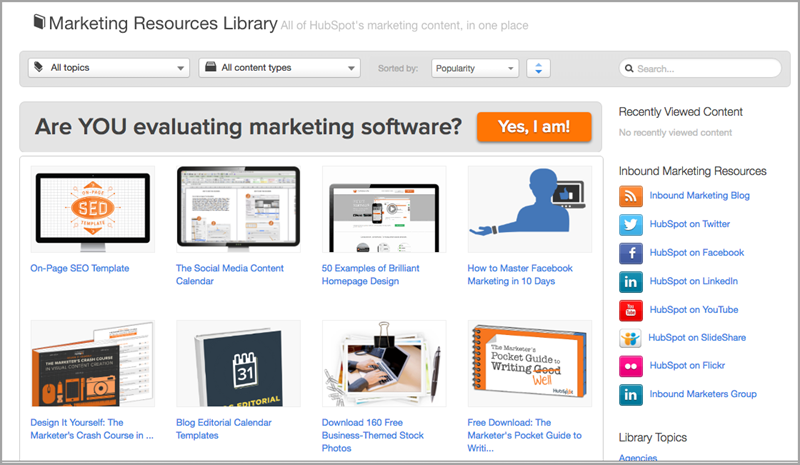800x465 pixels.
Task: Click the On-Page SEO Template thumbnail
Action: click(93, 209)
